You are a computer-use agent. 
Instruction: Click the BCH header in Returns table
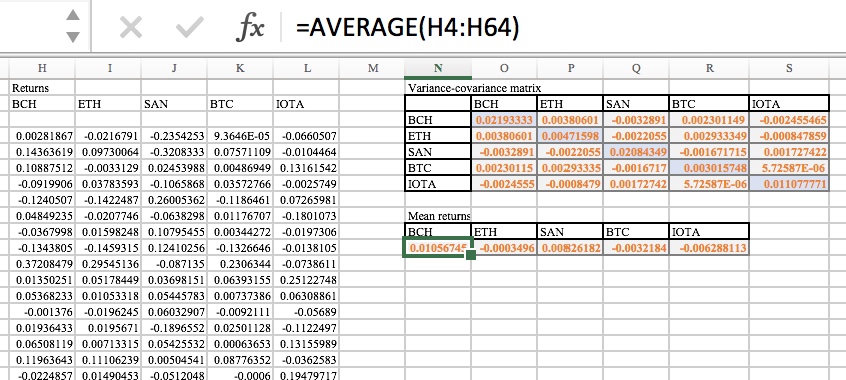click(x=42, y=104)
